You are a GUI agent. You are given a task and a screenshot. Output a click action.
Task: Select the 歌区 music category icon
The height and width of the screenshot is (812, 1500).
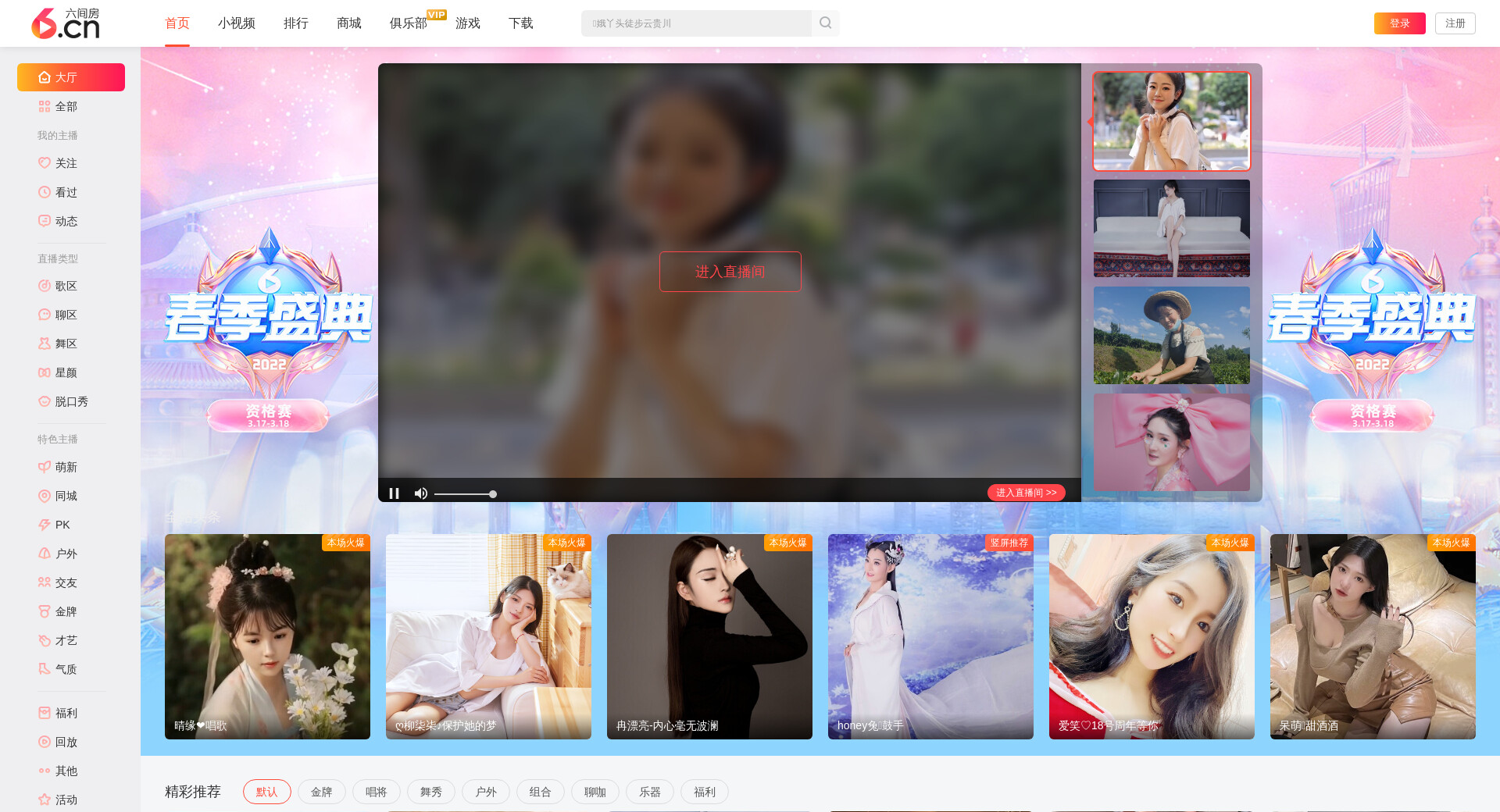click(x=45, y=286)
